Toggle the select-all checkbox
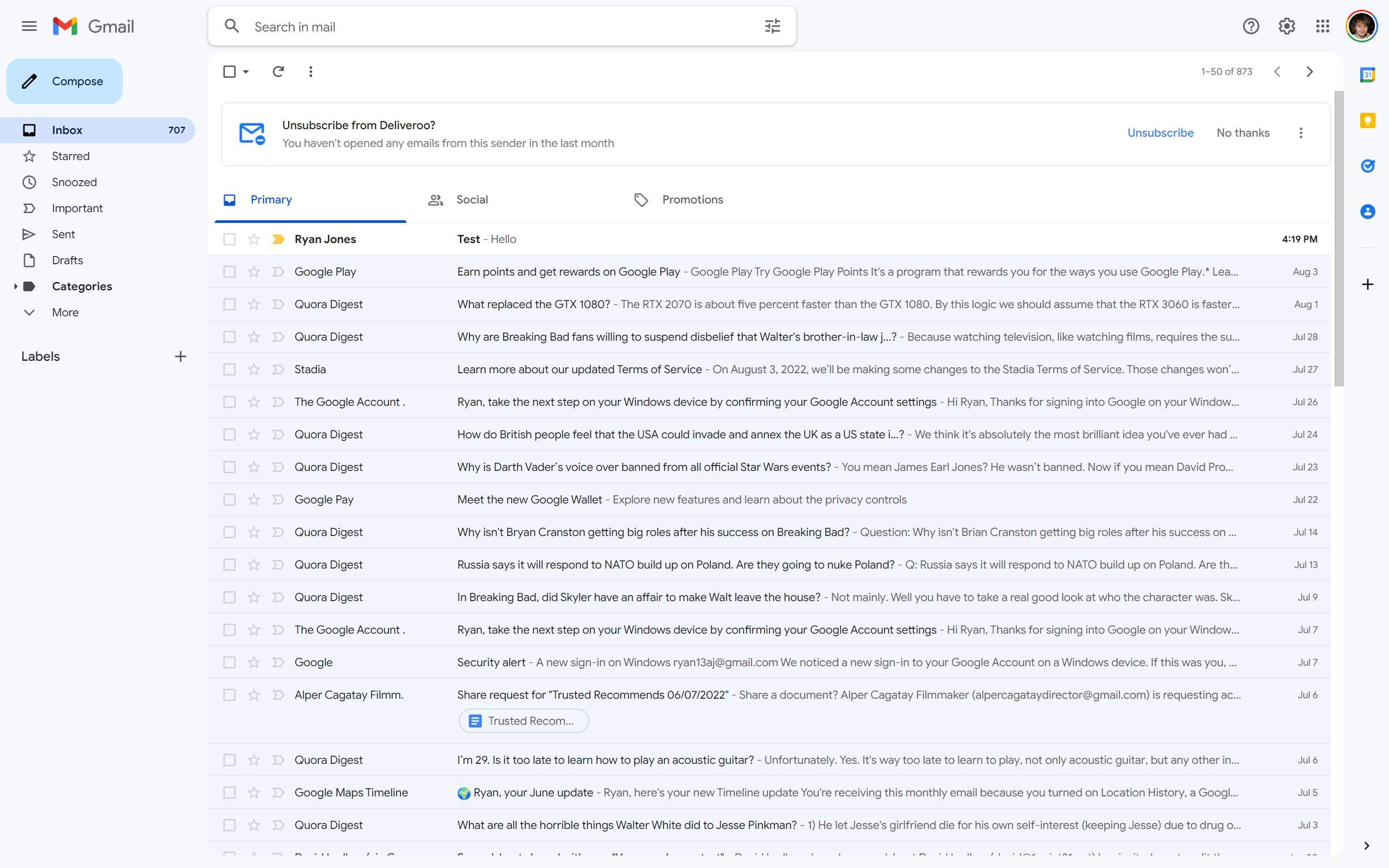Viewport: 1389px width, 868px height. (x=230, y=72)
